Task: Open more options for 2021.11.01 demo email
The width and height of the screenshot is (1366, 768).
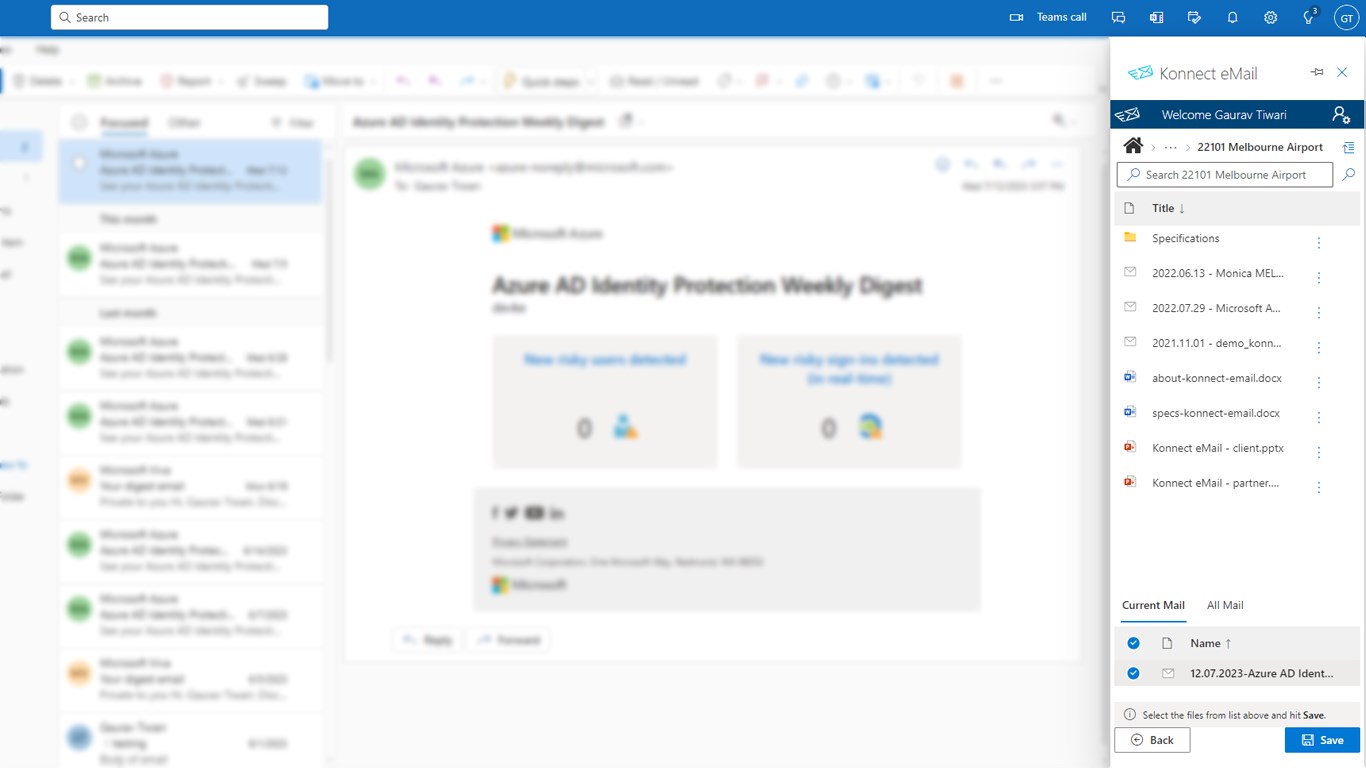Action: coord(1319,348)
